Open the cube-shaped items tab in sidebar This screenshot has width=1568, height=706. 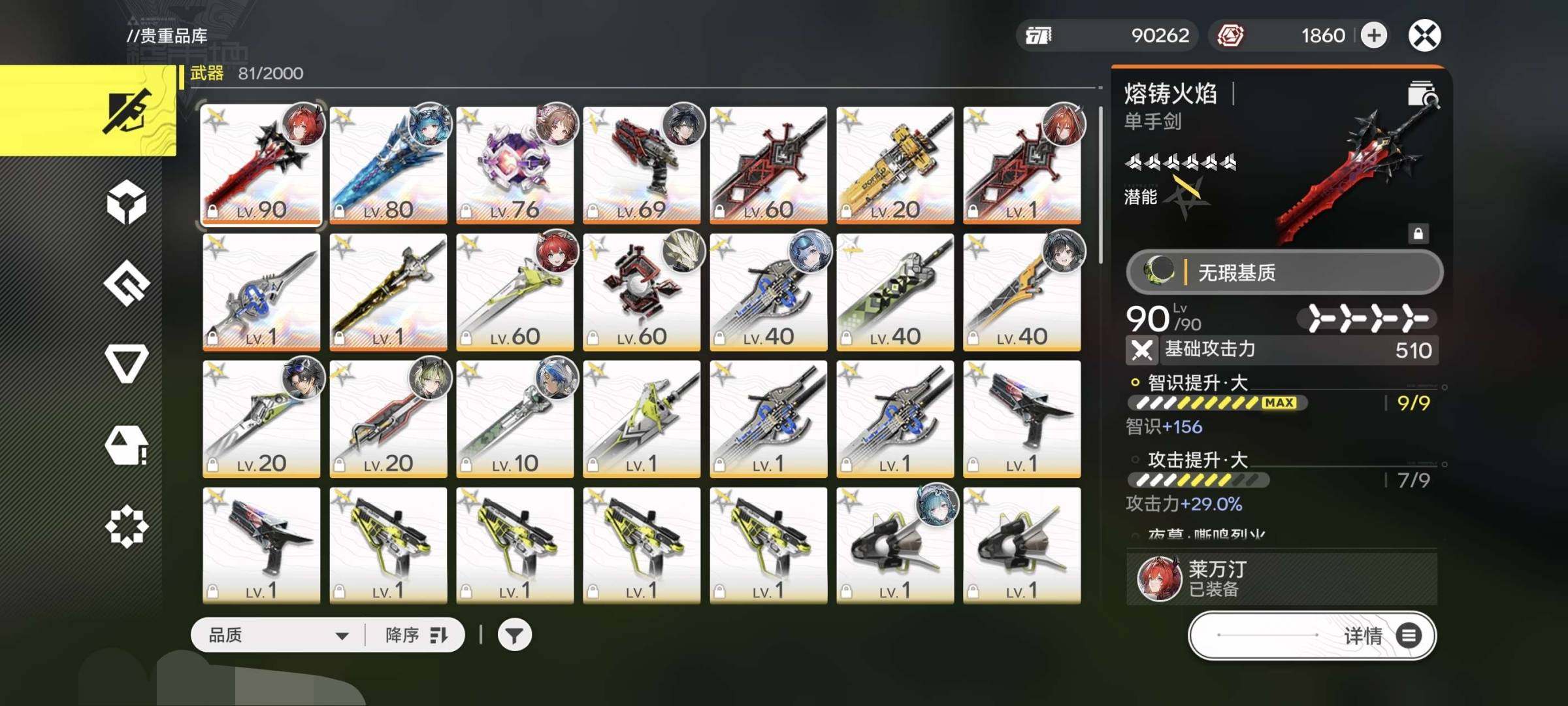click(126, 203)
